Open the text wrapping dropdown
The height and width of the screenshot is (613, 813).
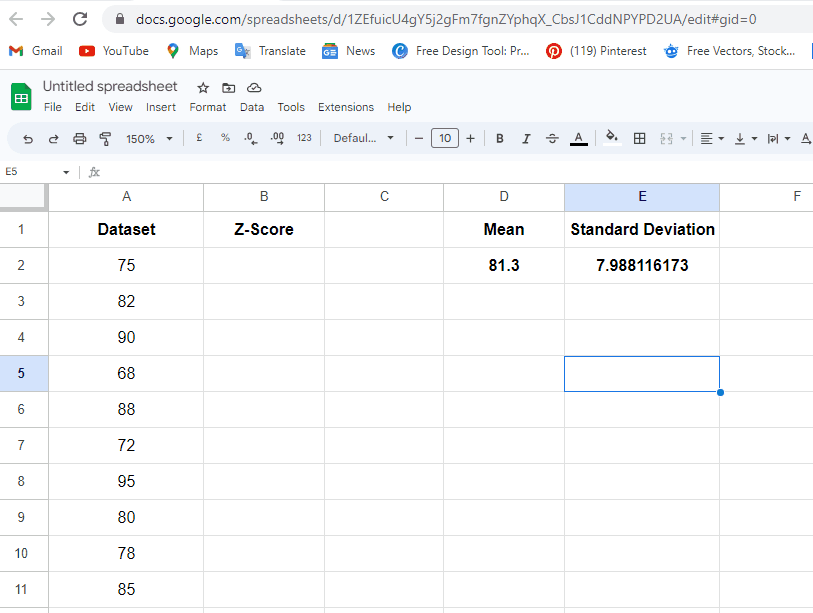(x=779, y=138)
